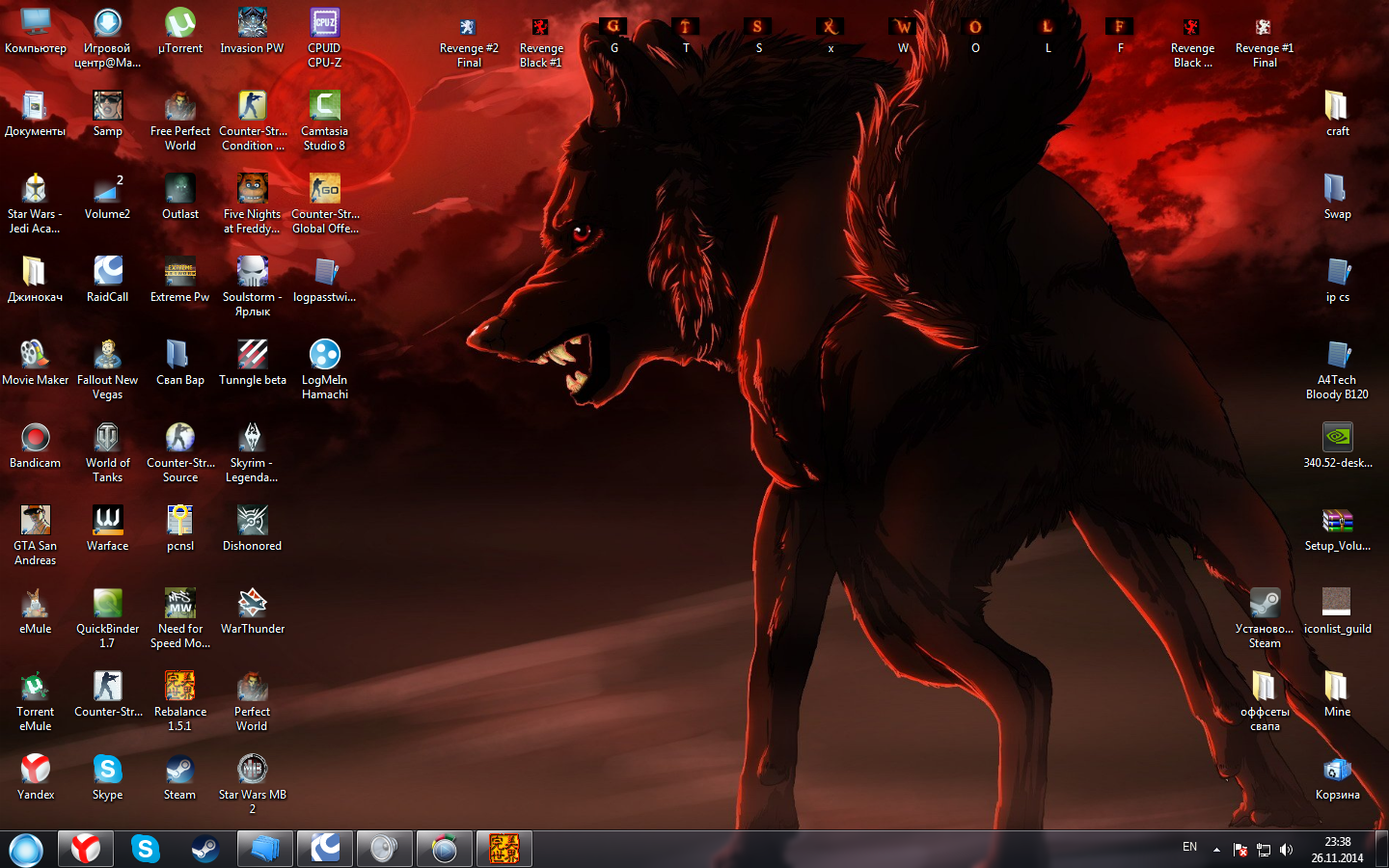Select Star Wars - Jedi Aca... icon
1389x868 pixels.
(35, 204)
